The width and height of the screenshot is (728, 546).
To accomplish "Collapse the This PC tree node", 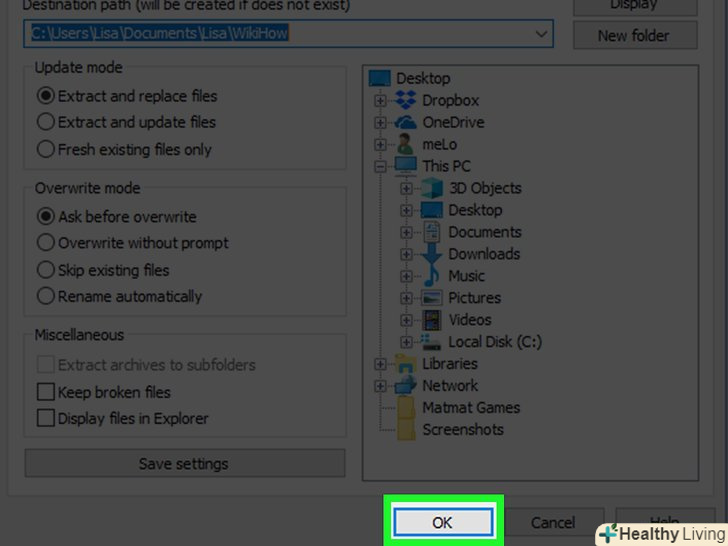I will coord(380,166).
